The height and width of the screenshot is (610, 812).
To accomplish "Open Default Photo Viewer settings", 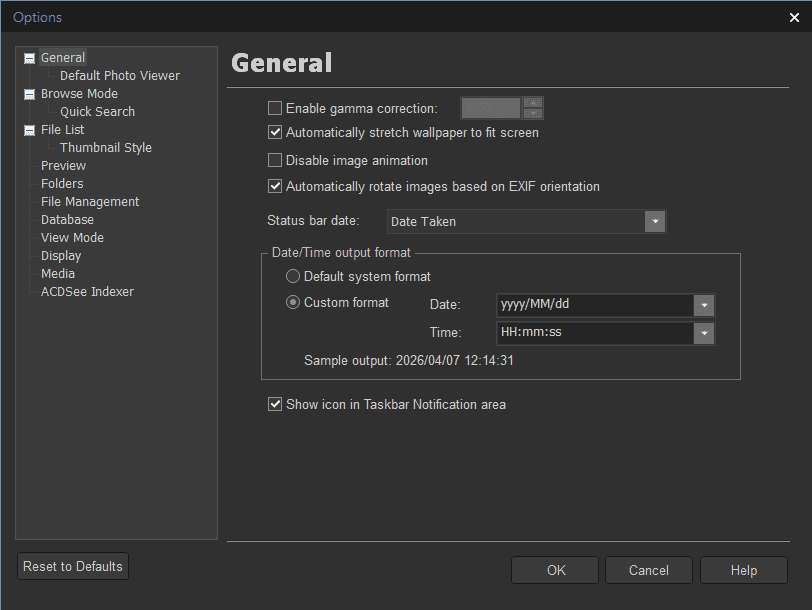I will (120, 76).
